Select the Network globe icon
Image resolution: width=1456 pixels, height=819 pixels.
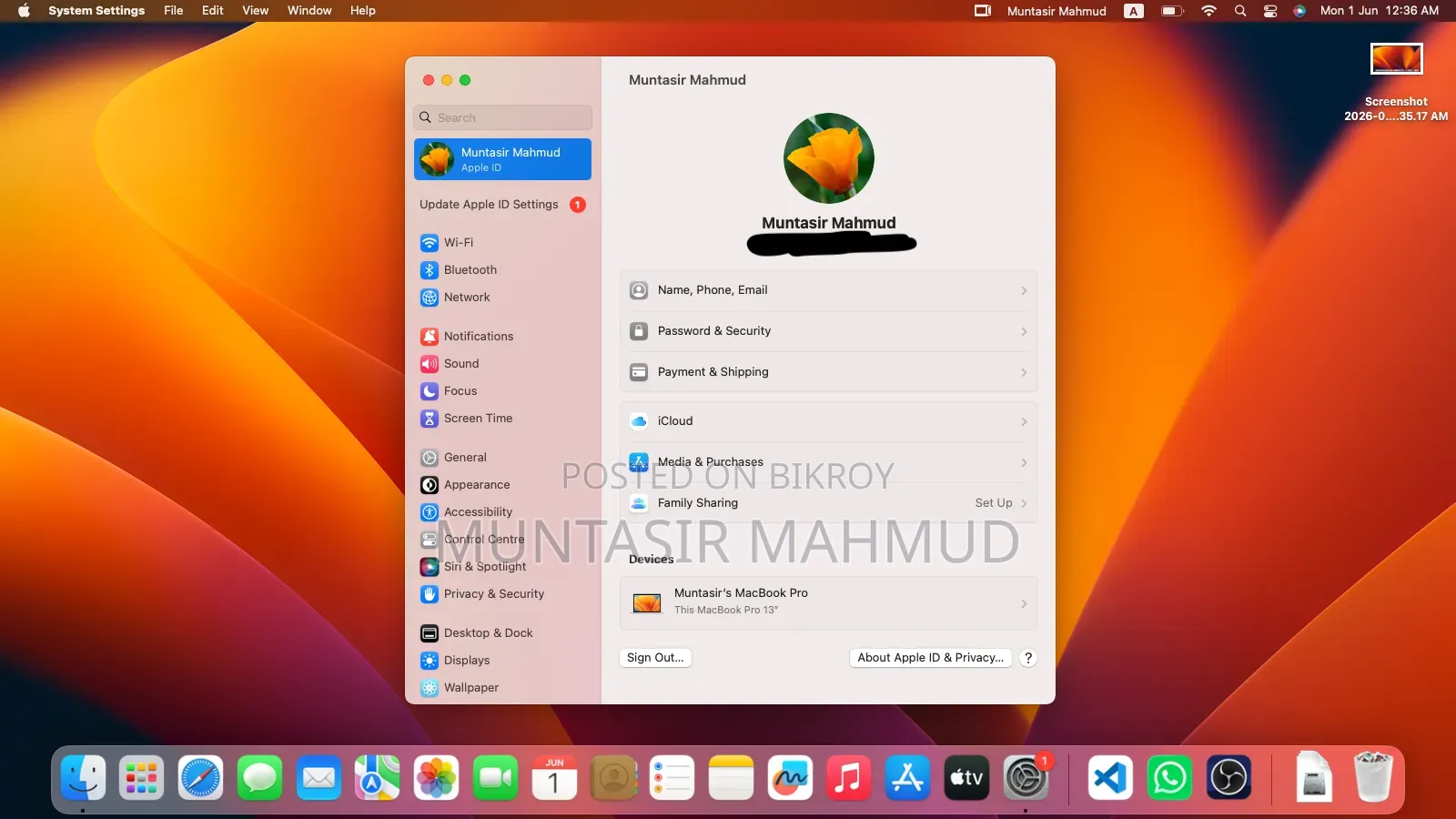[430, 298]
